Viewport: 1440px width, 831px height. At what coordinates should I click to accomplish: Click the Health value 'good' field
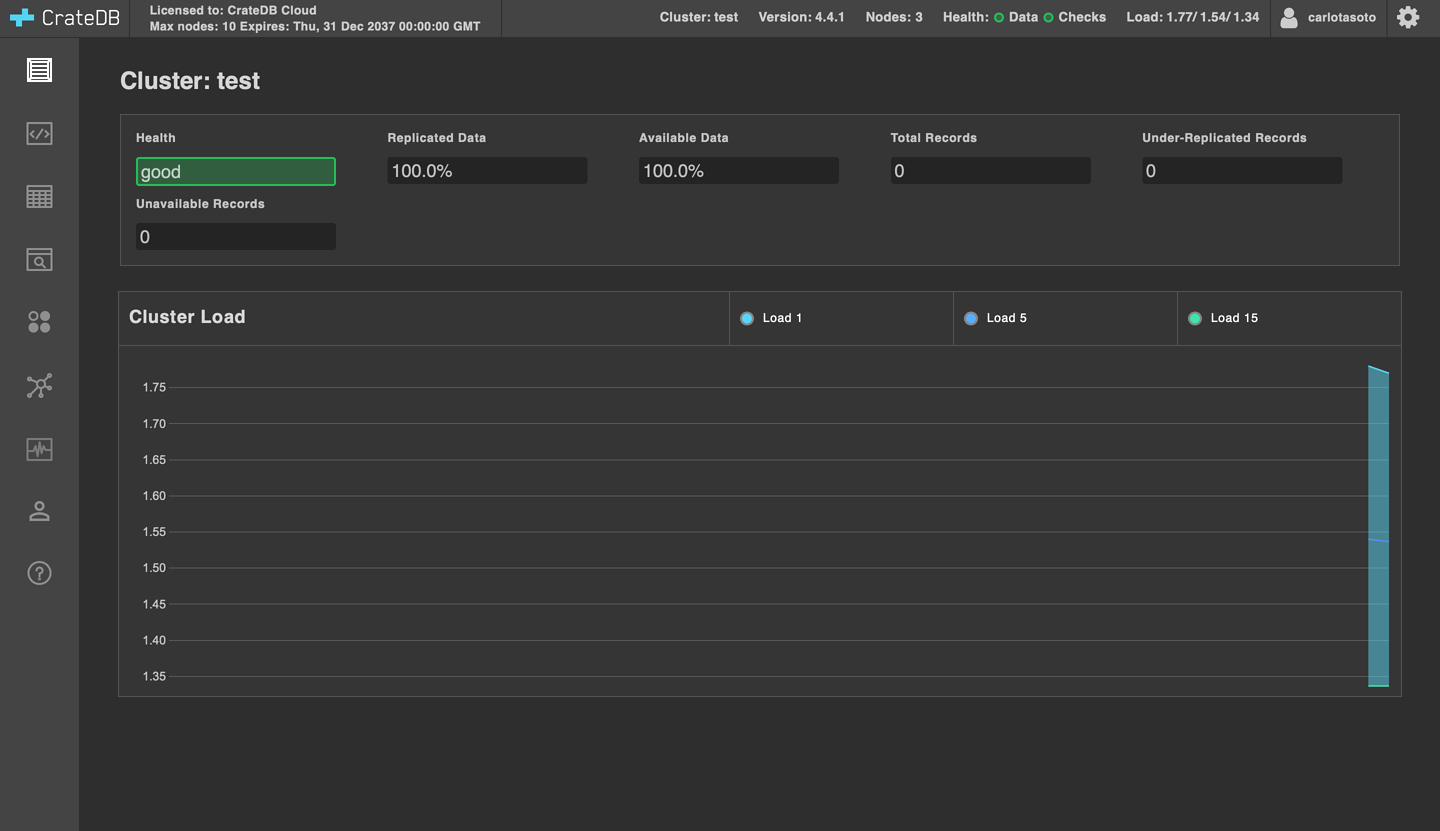[x=236, y=171]
